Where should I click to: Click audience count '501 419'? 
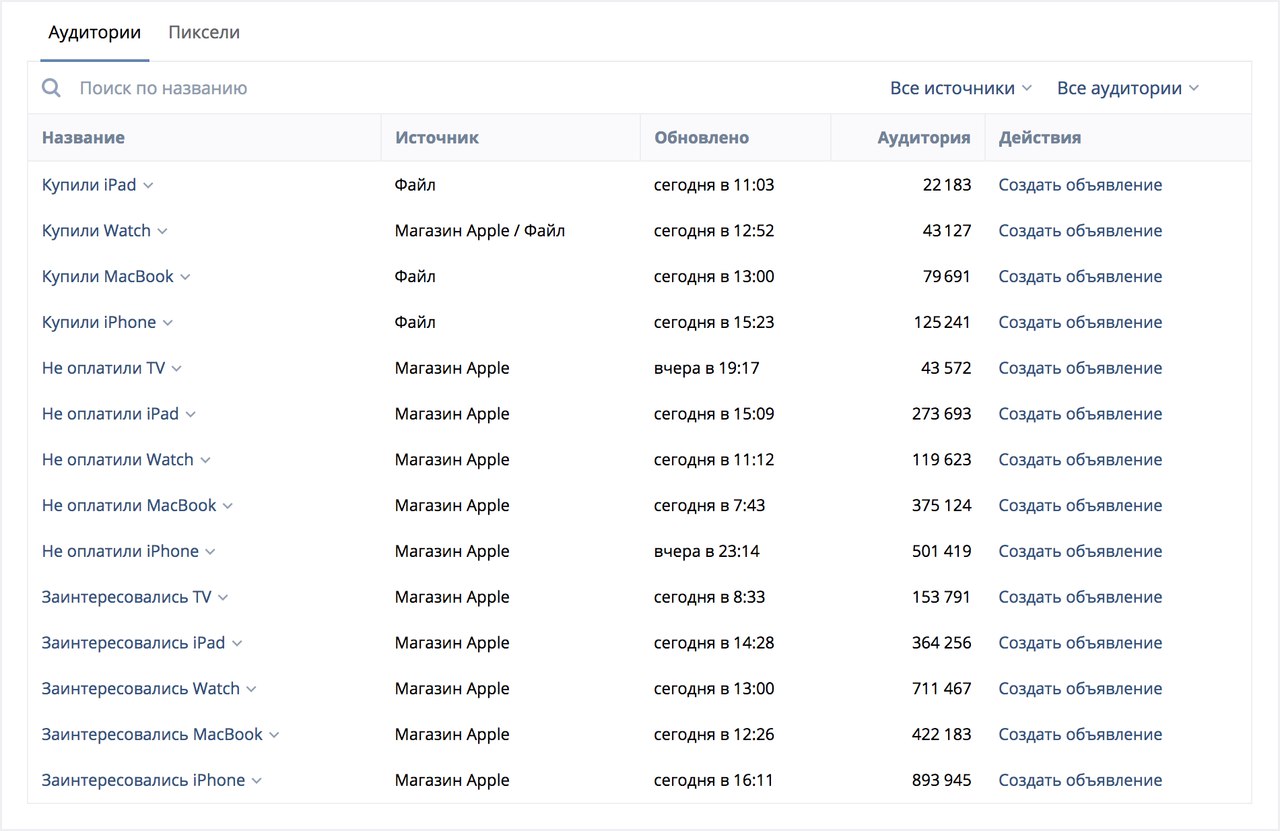coord(942,551)
